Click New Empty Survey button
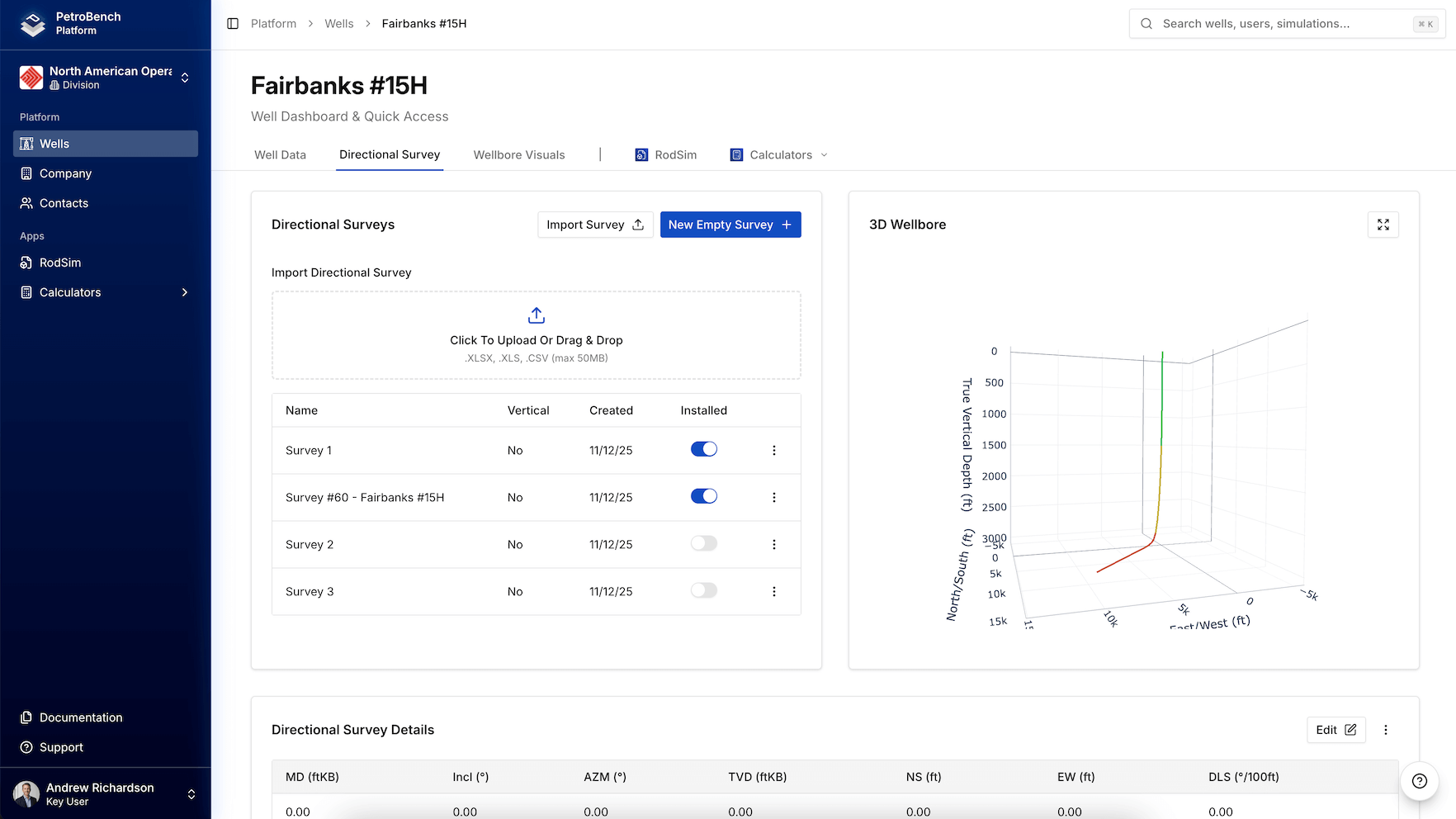Image resolution: width=1456 pixels, height=819 pixels. click(x=730, y=225)
